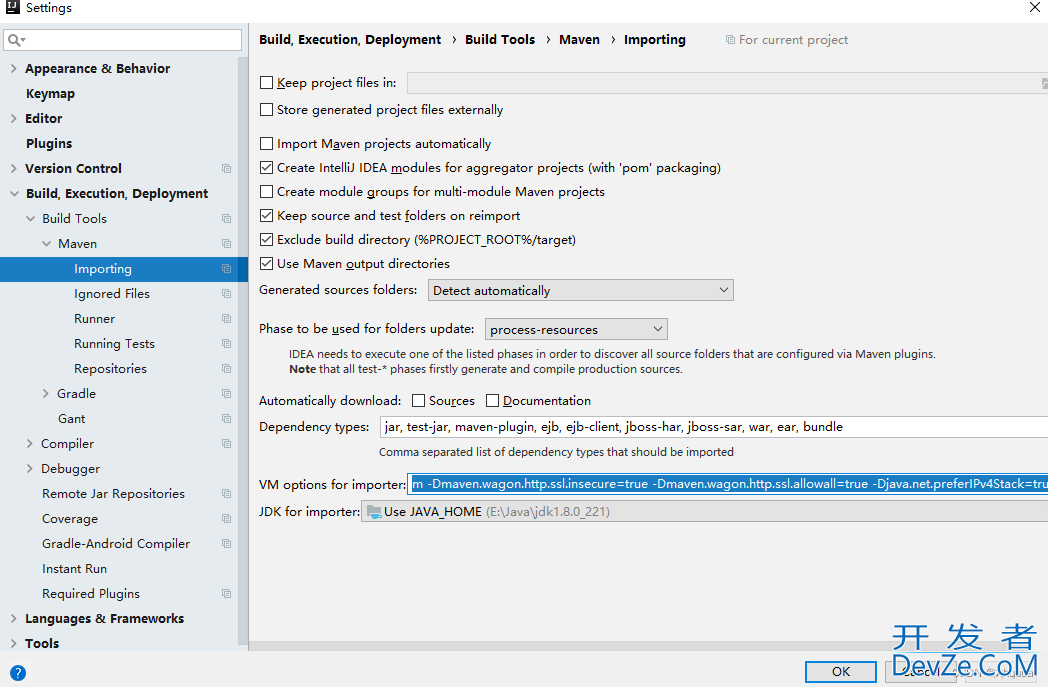The image size is (1048, 687).
Task: Click project-level icon beside Gradle-Android Compiler
Action: coord(227,544)
